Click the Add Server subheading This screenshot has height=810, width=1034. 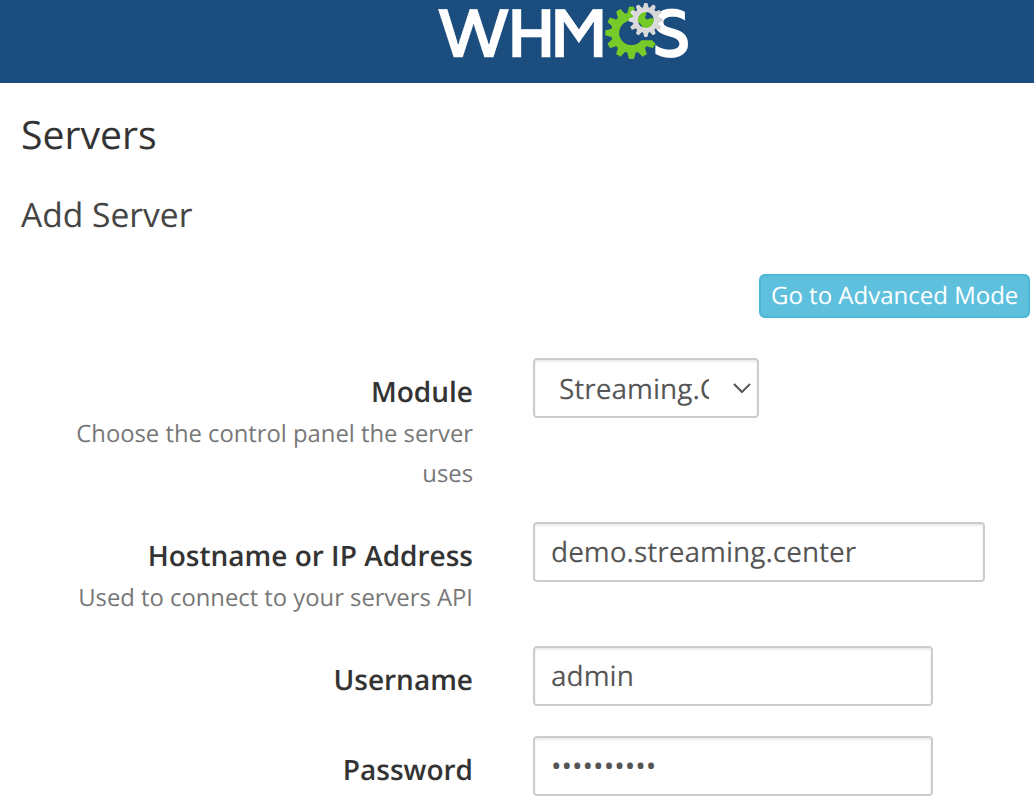tap(107, 215)
